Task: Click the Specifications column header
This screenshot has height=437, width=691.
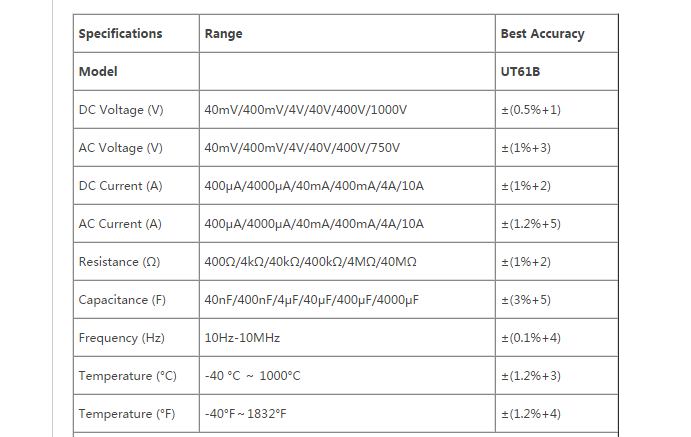Action: tap(120, 34)
